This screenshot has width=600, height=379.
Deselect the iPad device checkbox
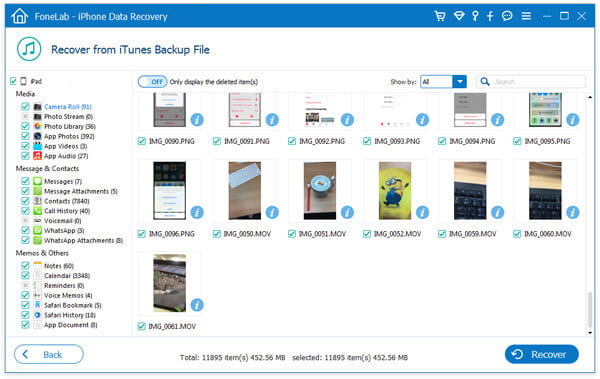(13, 81)
